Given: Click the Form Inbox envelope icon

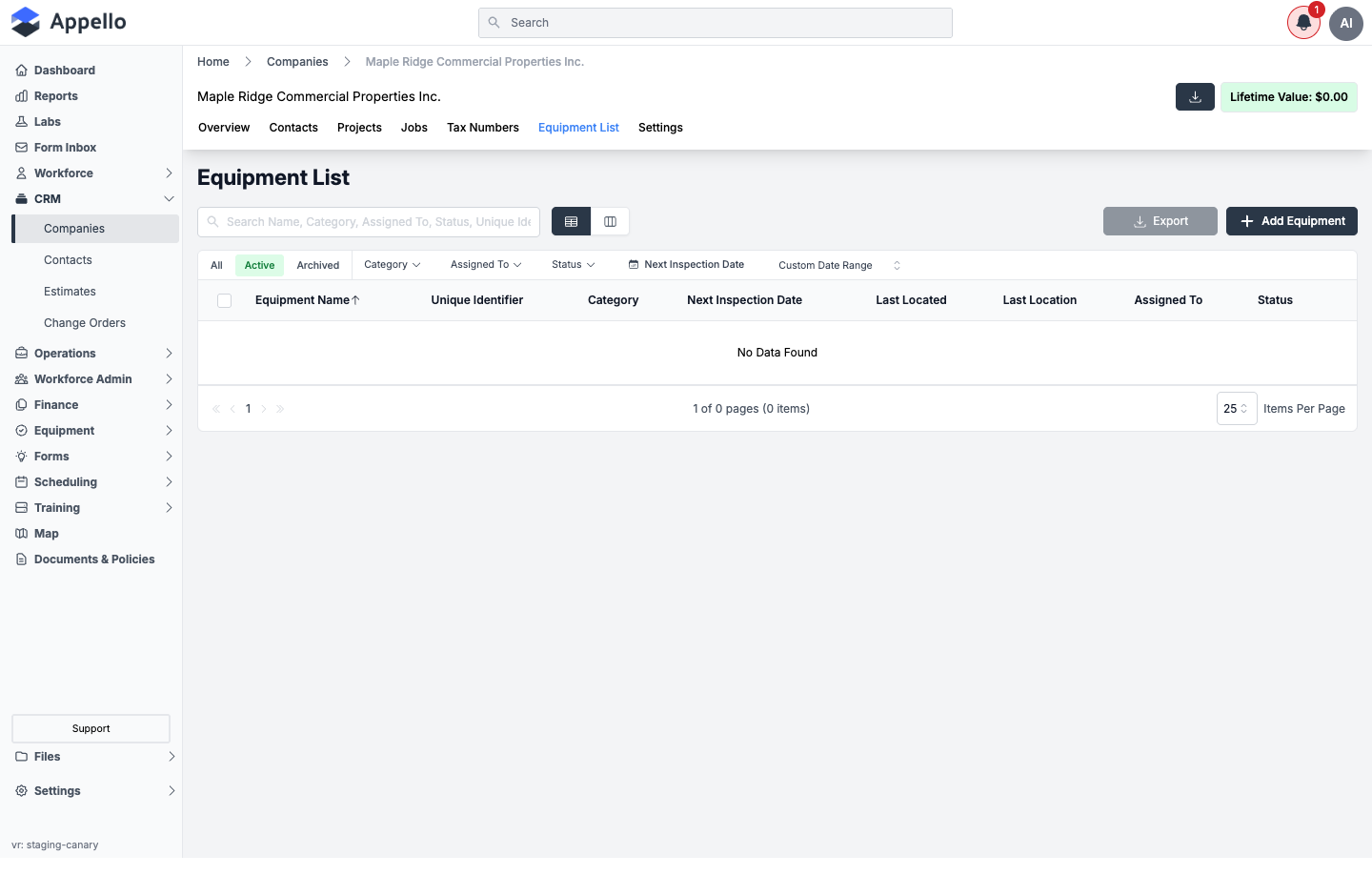Looking at the screenshot, I should pos(21,148).
